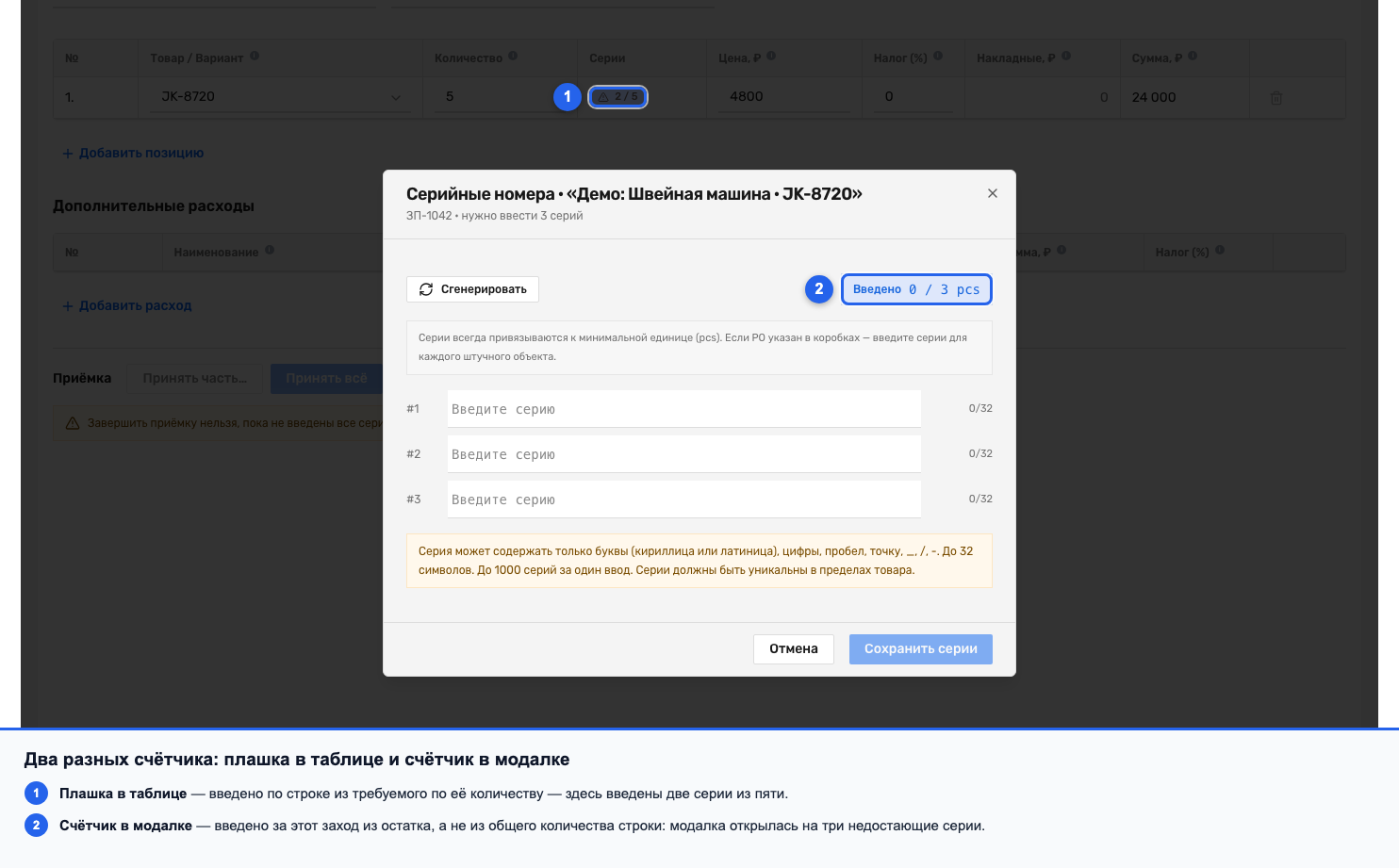Click the Сгенерировать button

[x=472, y=289]
